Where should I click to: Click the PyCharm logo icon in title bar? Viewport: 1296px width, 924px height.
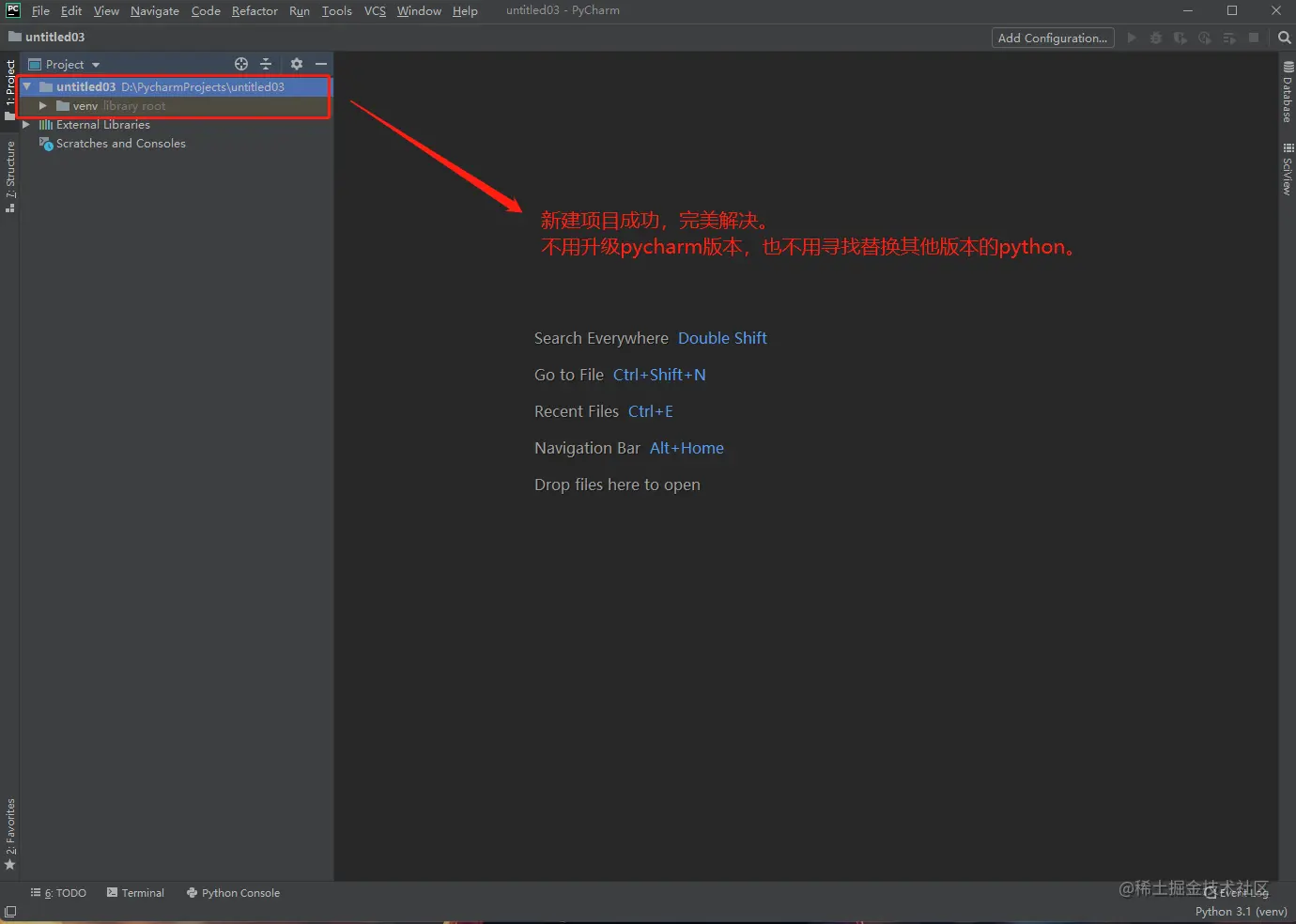pyautogui.click(x=13, y=10)
